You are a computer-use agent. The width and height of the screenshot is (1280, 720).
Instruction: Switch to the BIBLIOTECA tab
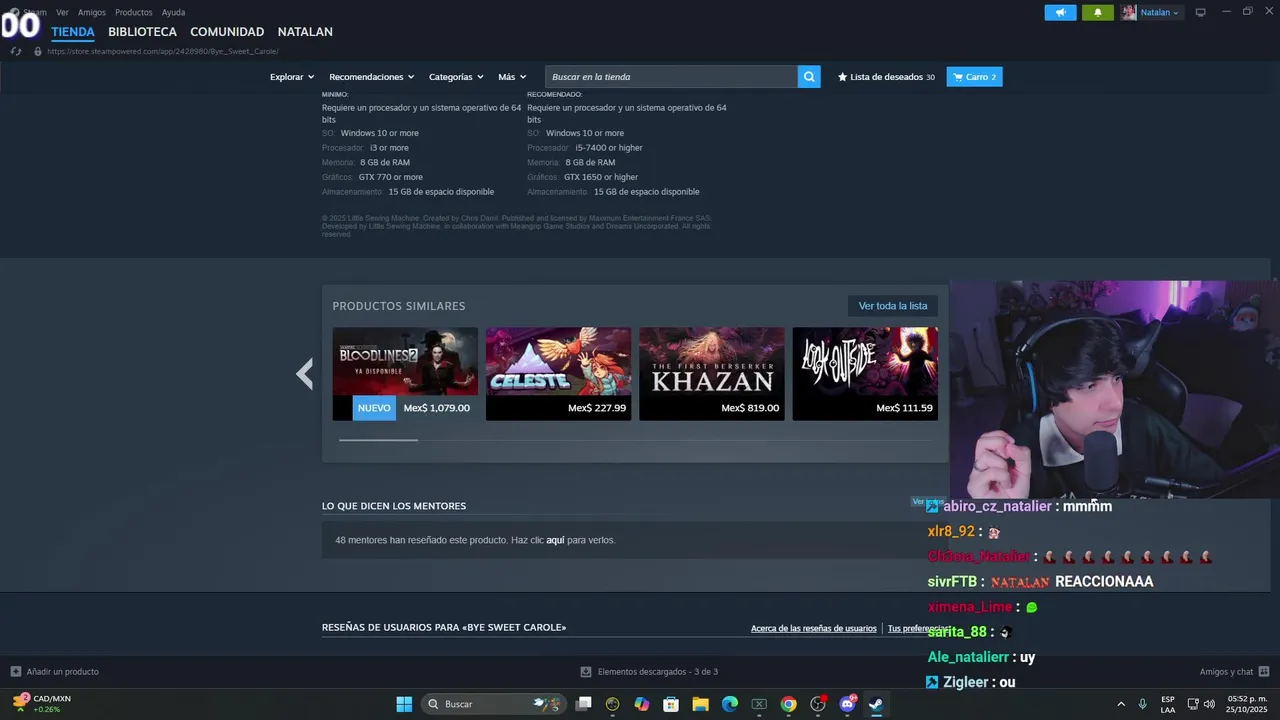tap(142, 32)
